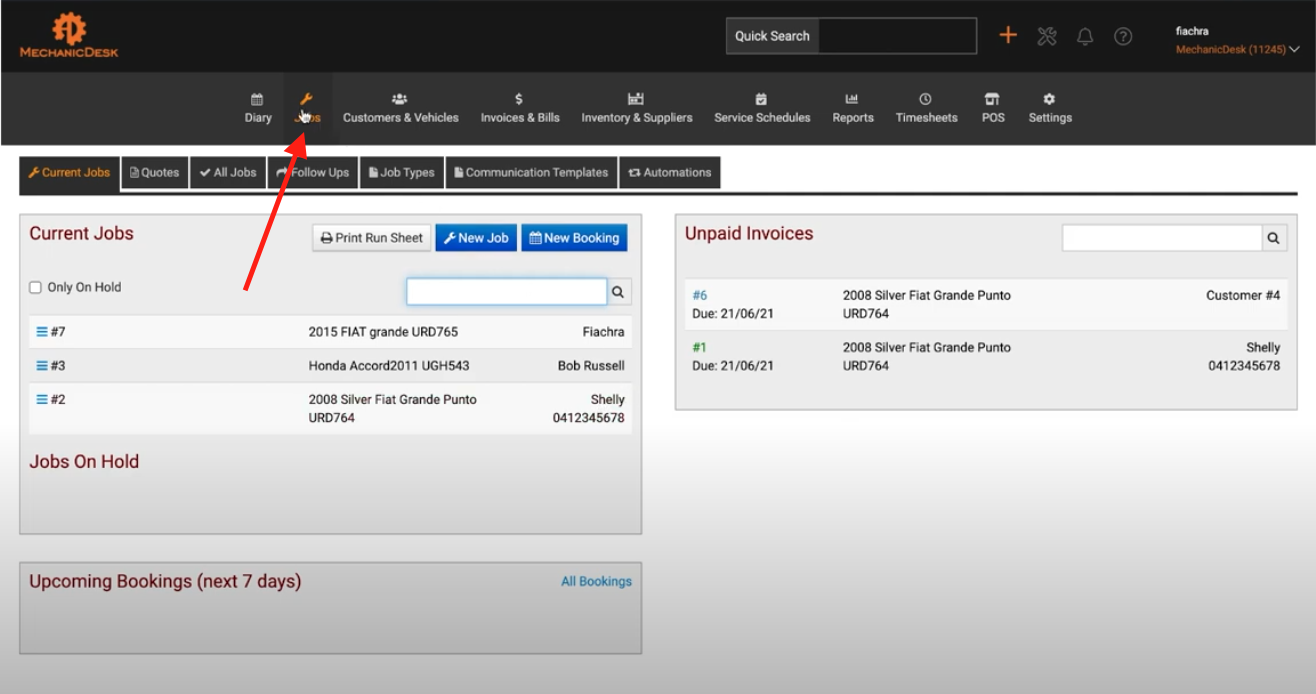Switch to the All Jobs tab
Image resolution: width=1316 pixels, height=694 pixels.
(228, 173)
